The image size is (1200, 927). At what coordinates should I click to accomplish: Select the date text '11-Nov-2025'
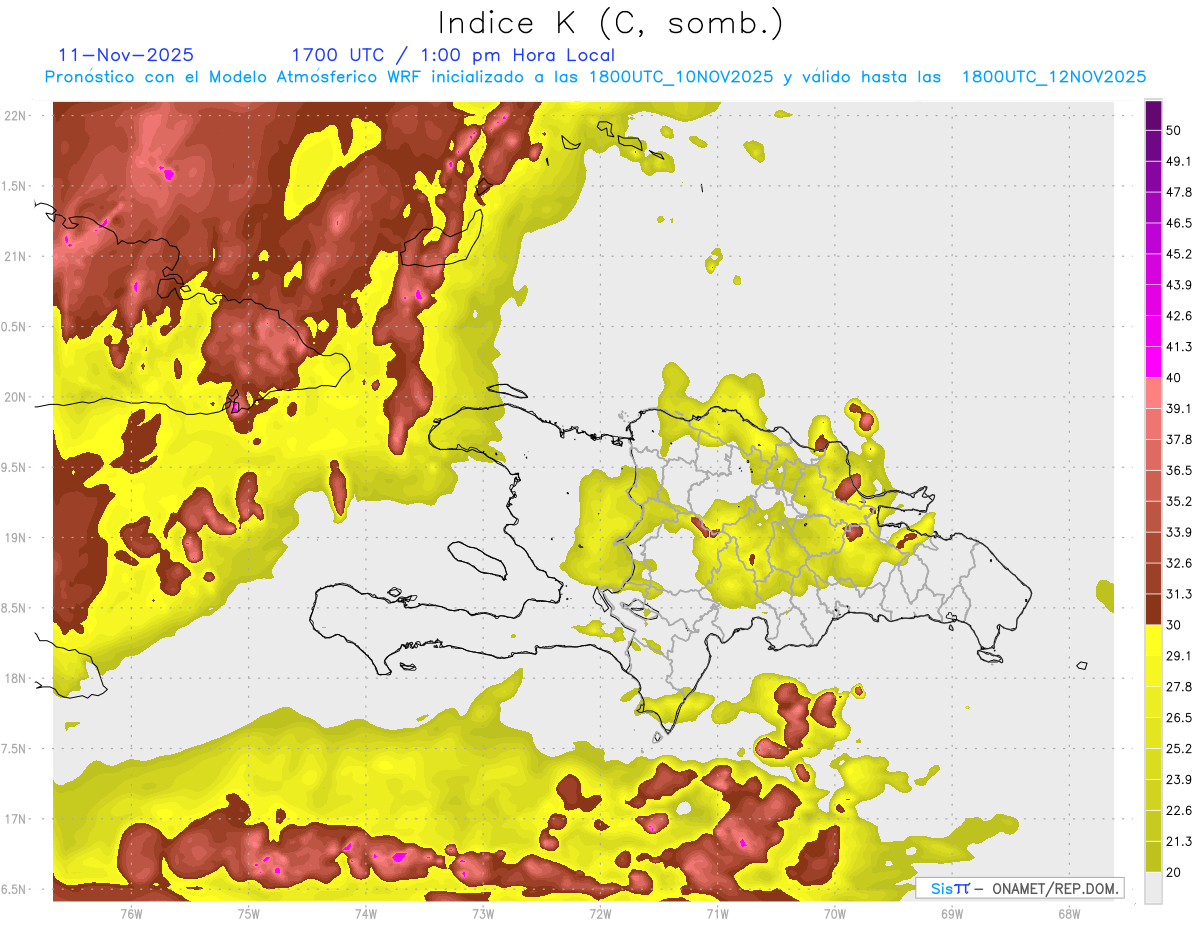126,55
